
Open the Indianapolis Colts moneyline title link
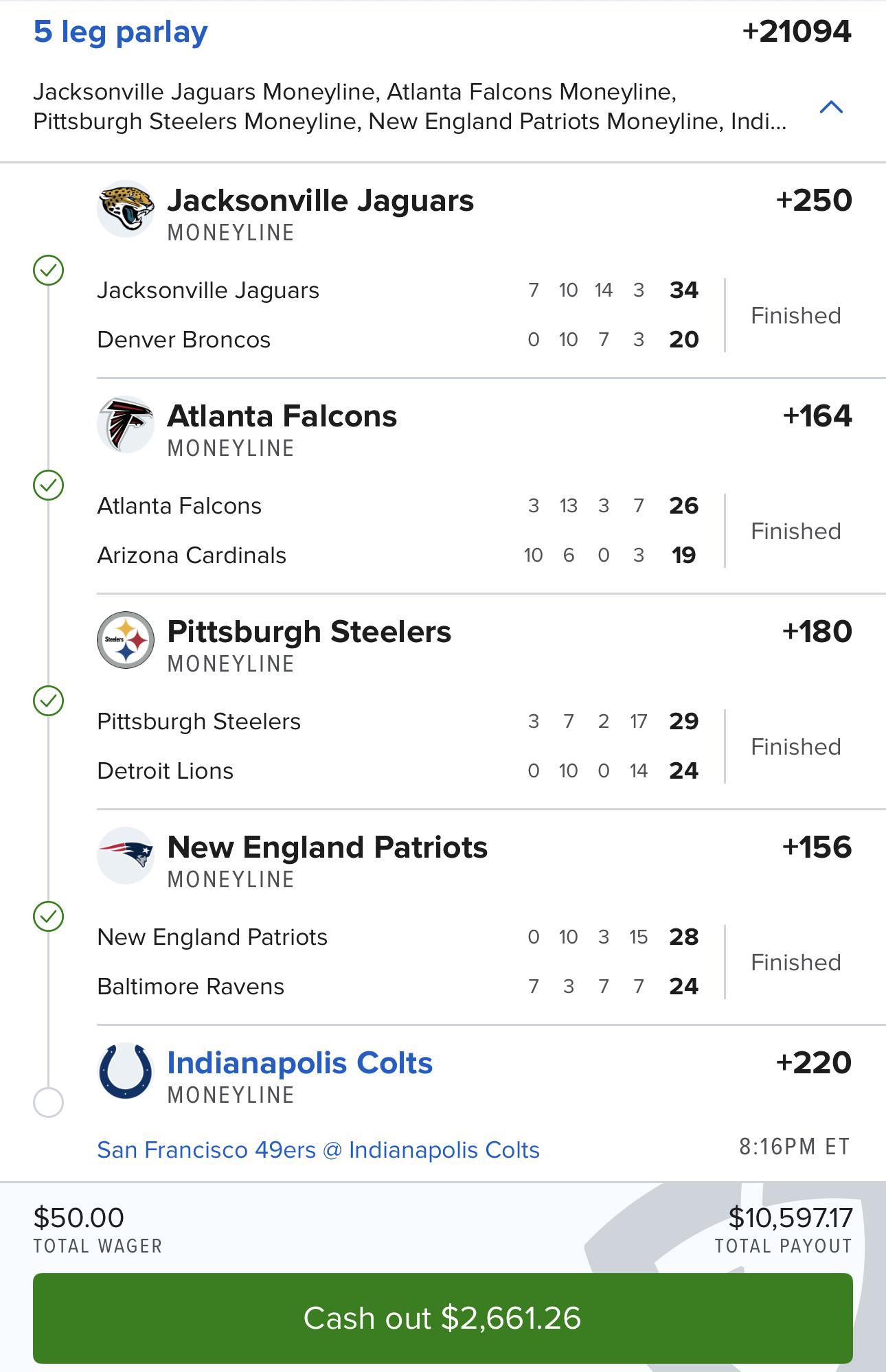[300, 1063]
